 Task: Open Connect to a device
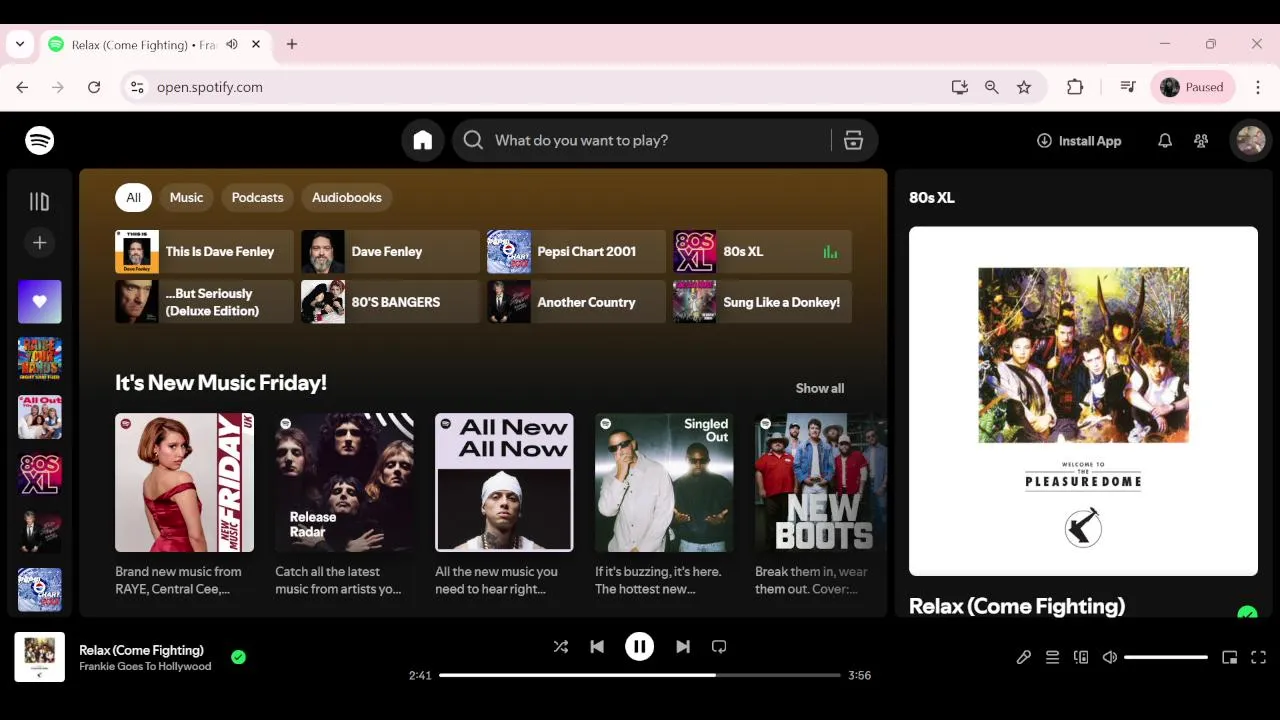(1081, 657)
